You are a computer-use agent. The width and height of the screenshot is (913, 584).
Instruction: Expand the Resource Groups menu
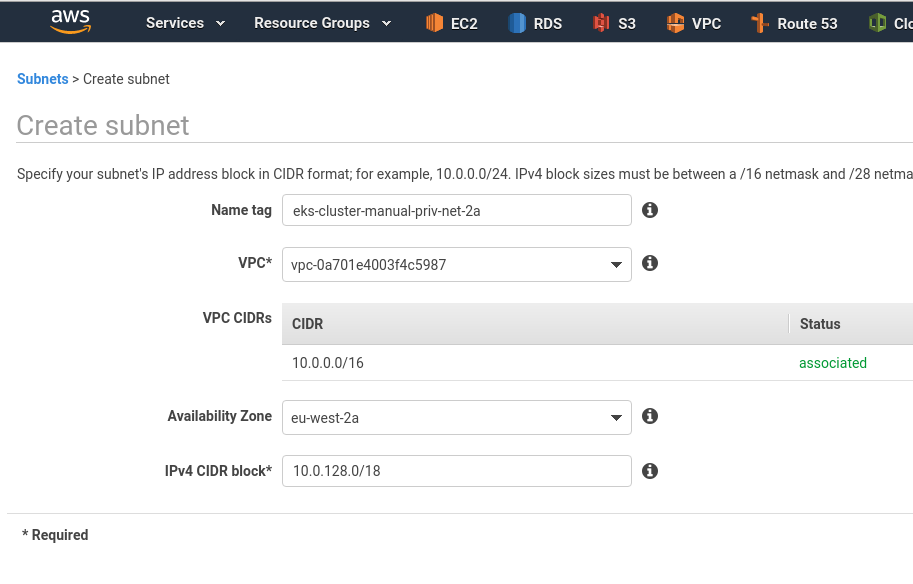(x=322, y=23)
